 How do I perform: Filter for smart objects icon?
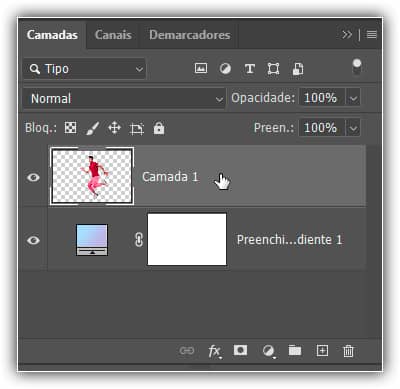(x=298, y=69)
